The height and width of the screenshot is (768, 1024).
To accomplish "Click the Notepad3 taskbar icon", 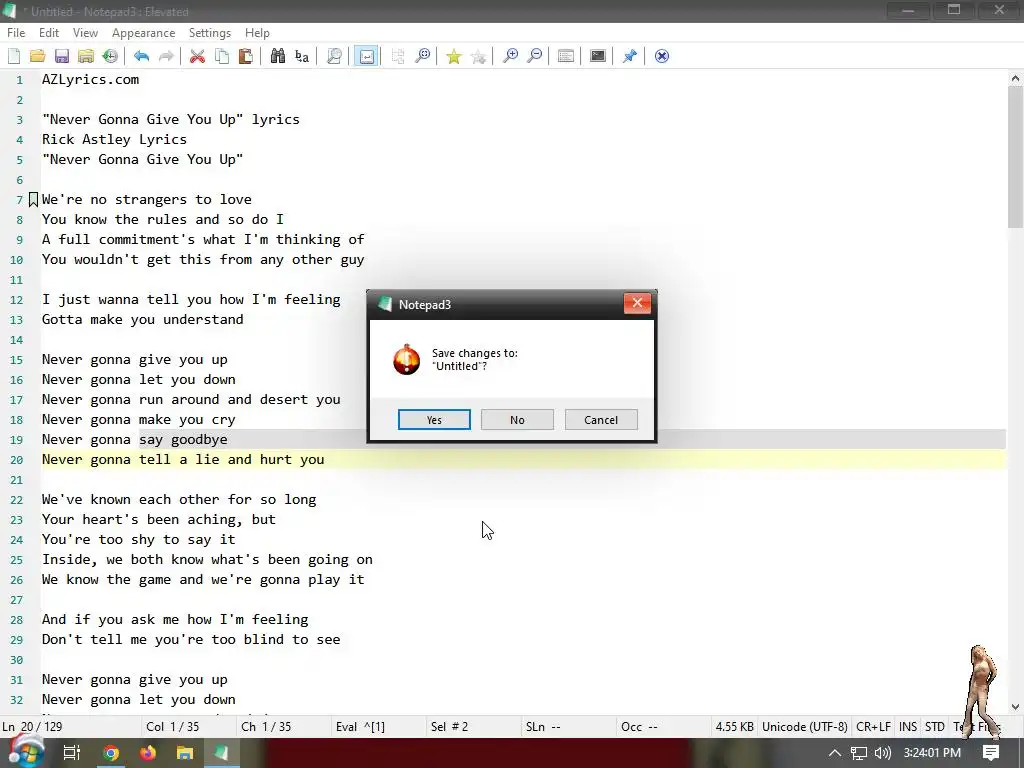I will (221, 753).
